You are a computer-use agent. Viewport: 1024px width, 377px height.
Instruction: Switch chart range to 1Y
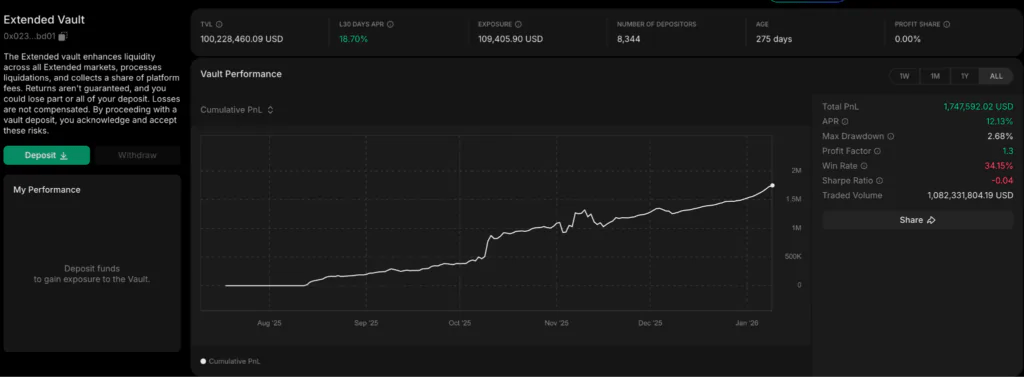point(965,76)
